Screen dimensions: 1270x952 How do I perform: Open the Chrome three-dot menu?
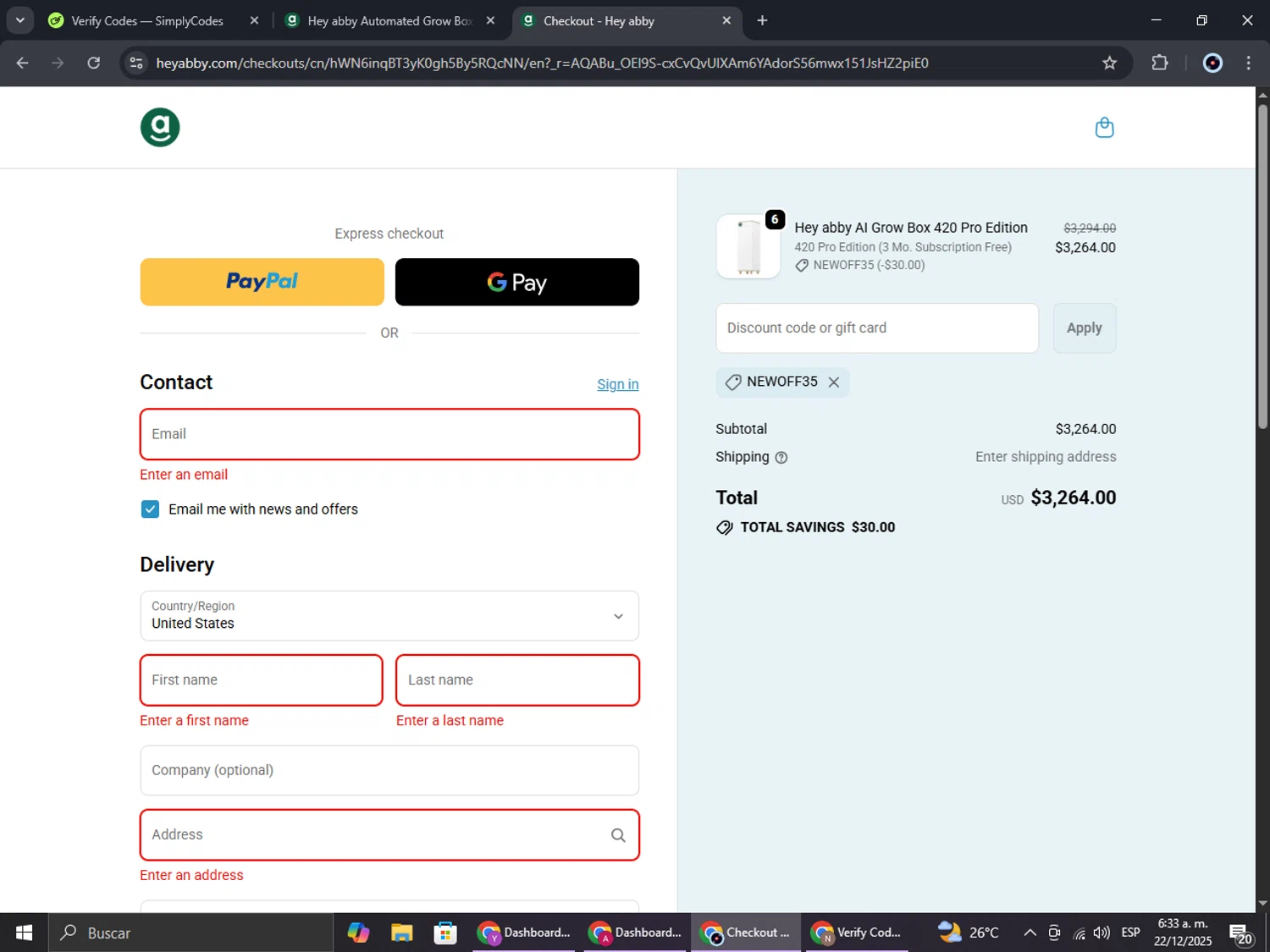click(1249, 63)
